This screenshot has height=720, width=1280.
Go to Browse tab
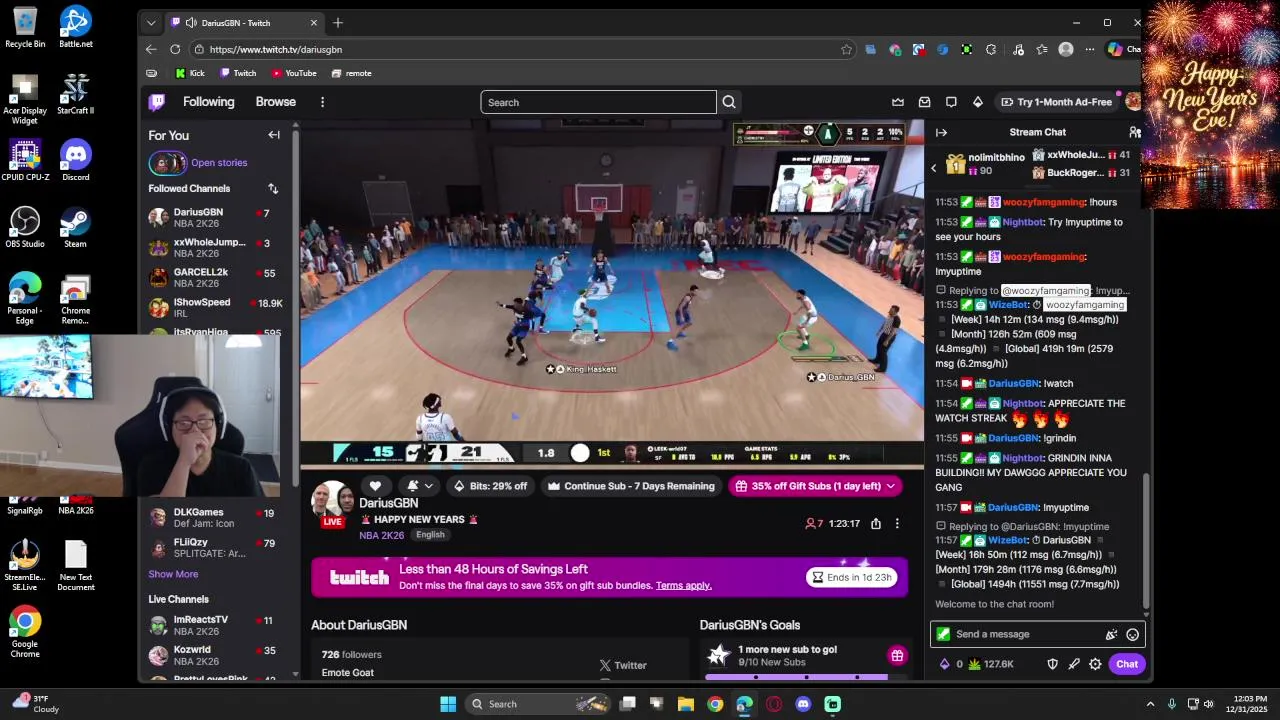point(275,102)
